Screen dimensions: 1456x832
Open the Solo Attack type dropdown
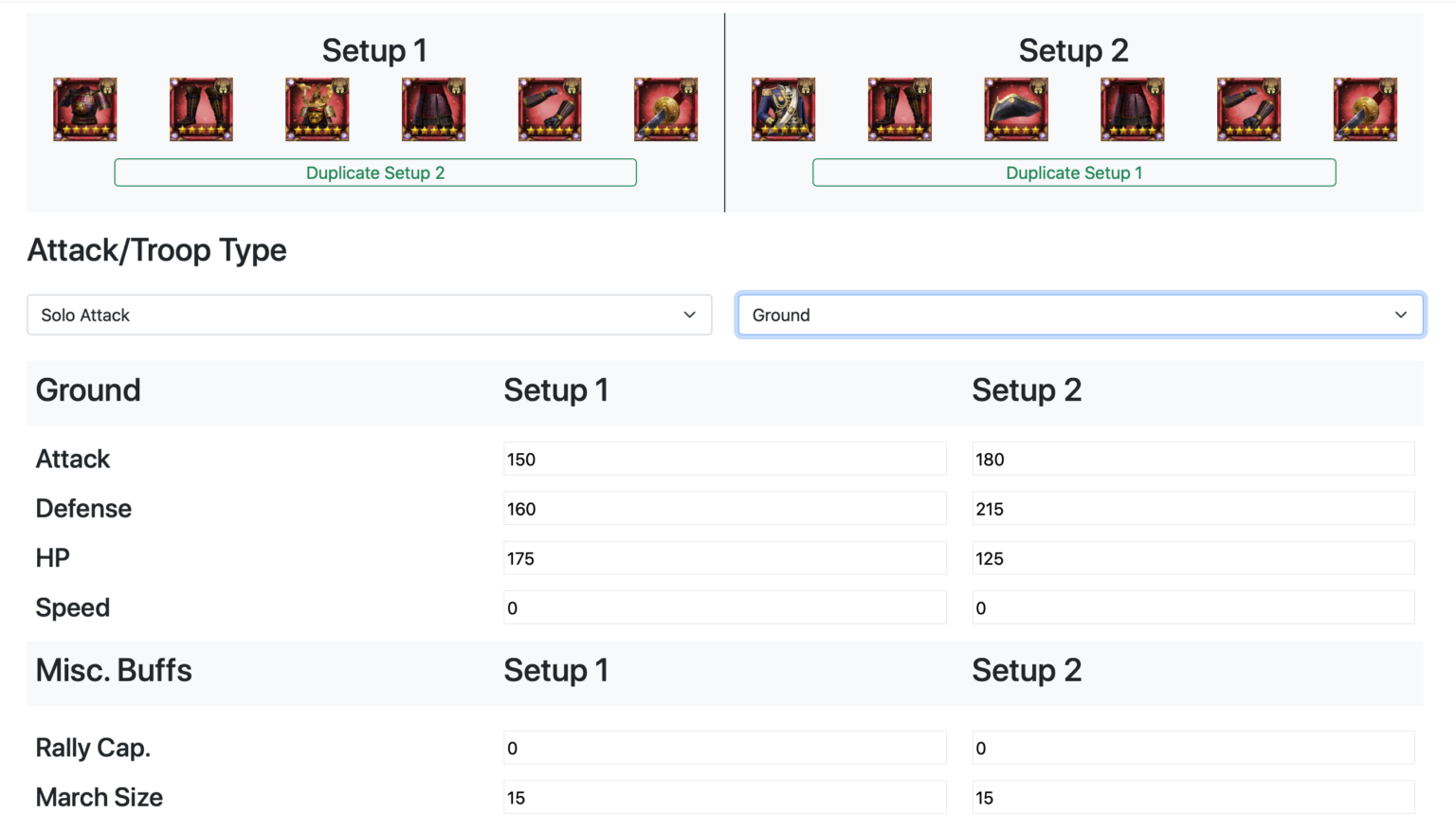369,315
